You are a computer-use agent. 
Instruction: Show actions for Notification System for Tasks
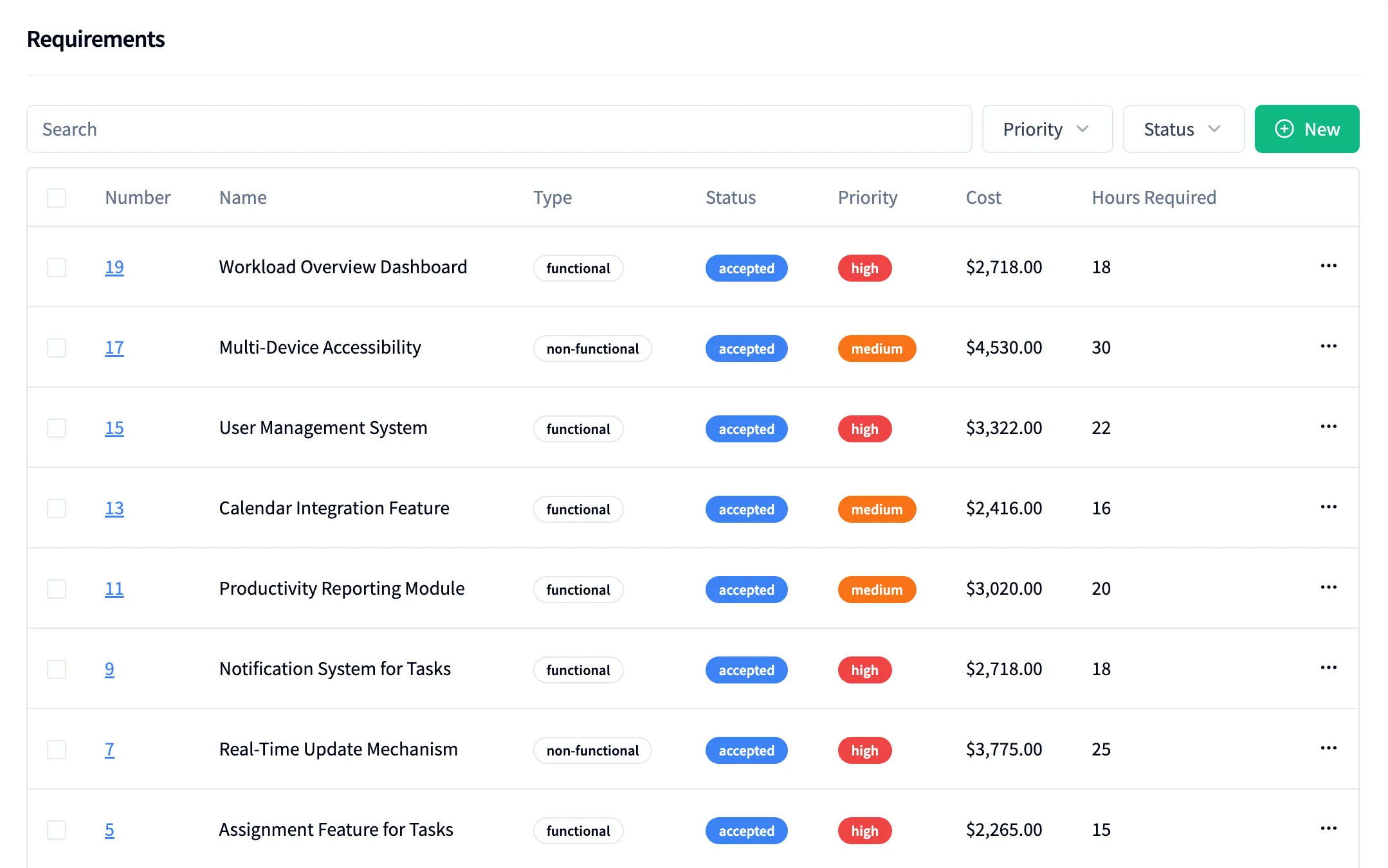(x=1328, y=668)
